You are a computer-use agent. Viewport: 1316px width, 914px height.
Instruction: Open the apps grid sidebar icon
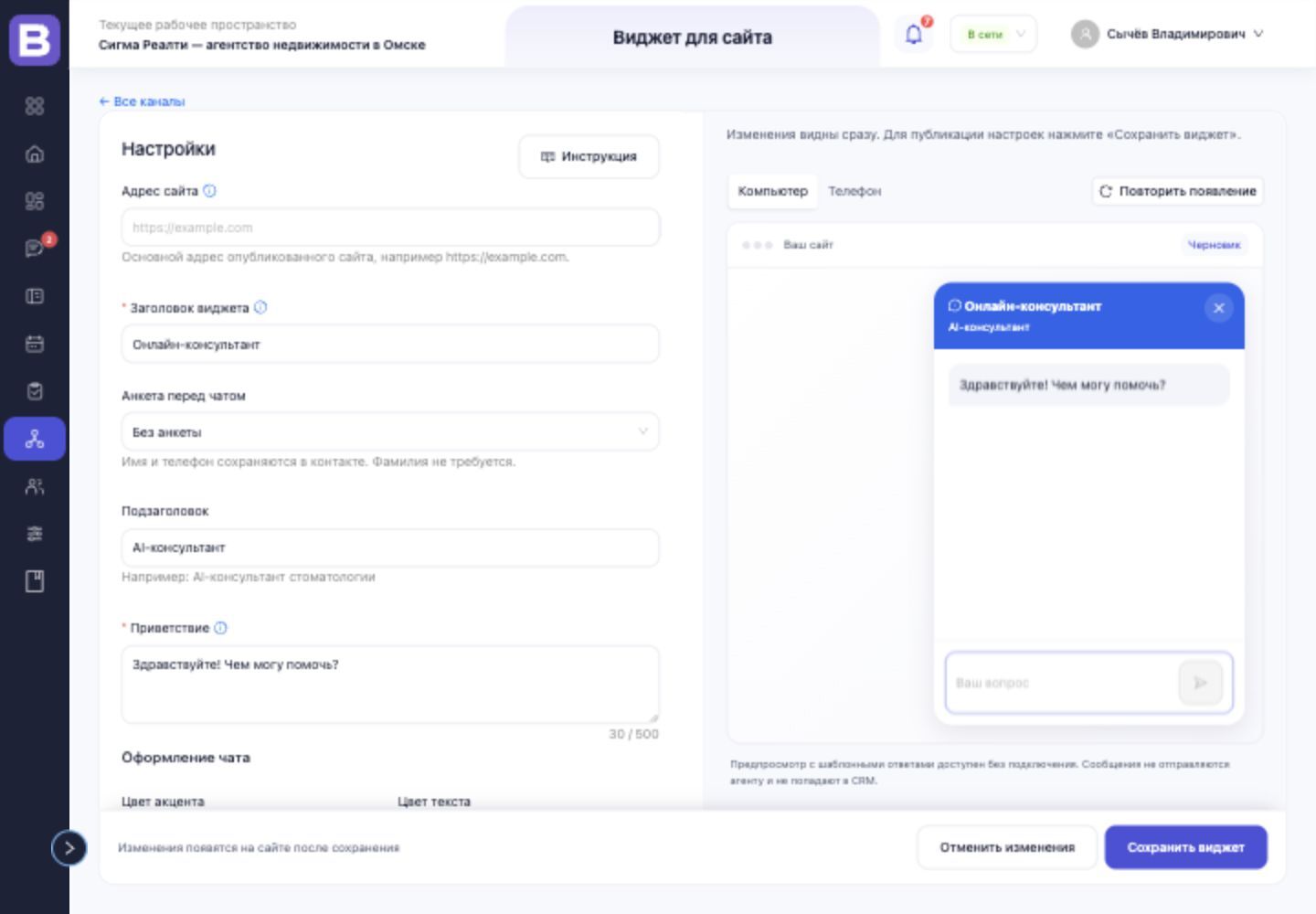pyautogui.click(x=35, y=106)
